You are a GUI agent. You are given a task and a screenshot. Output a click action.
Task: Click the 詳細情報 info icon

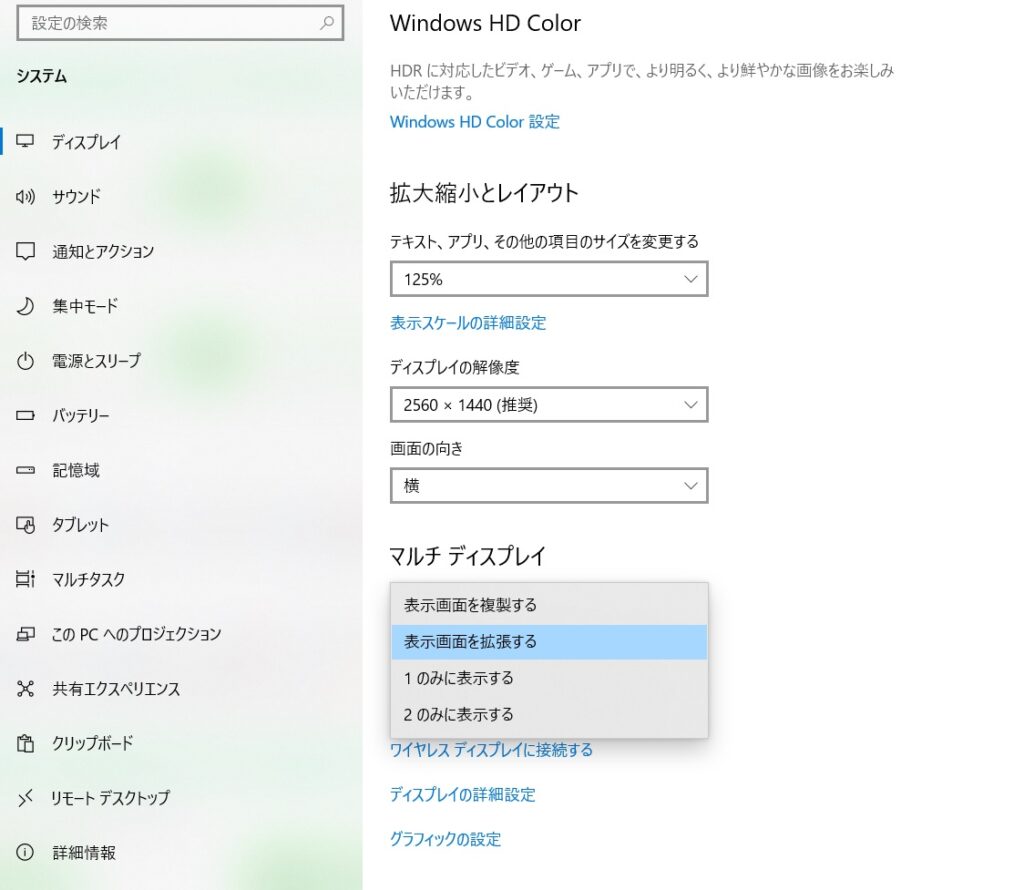click(x=25, y=852)
